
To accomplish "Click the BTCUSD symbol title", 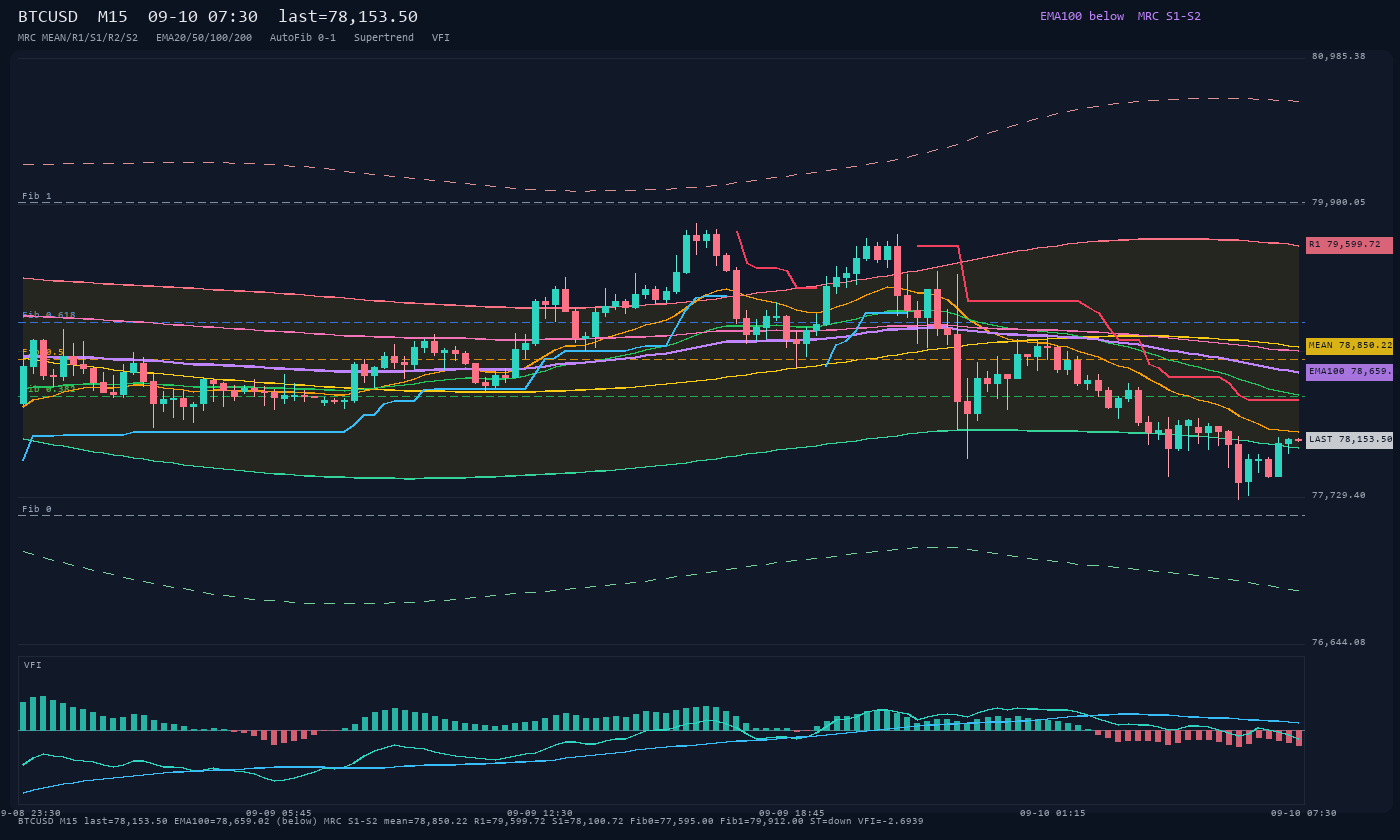I will point(48,17).
